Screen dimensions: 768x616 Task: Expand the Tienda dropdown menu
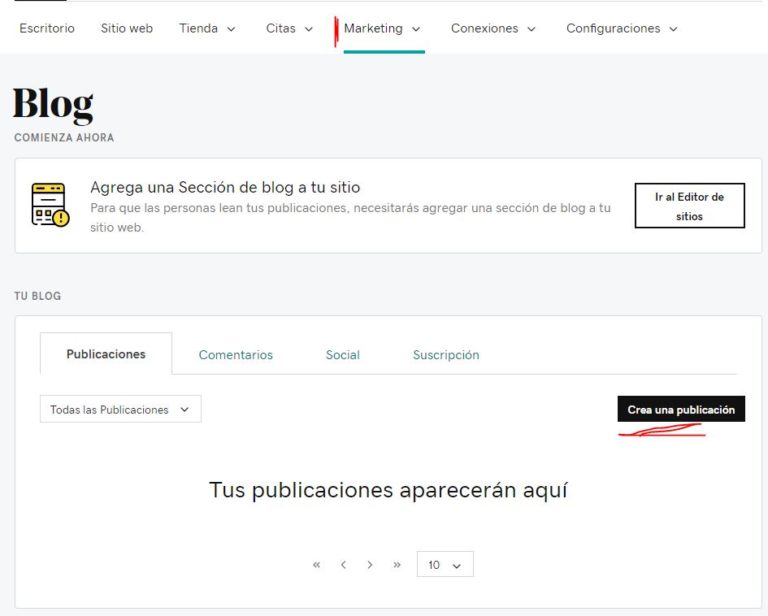tap(207, 28)
